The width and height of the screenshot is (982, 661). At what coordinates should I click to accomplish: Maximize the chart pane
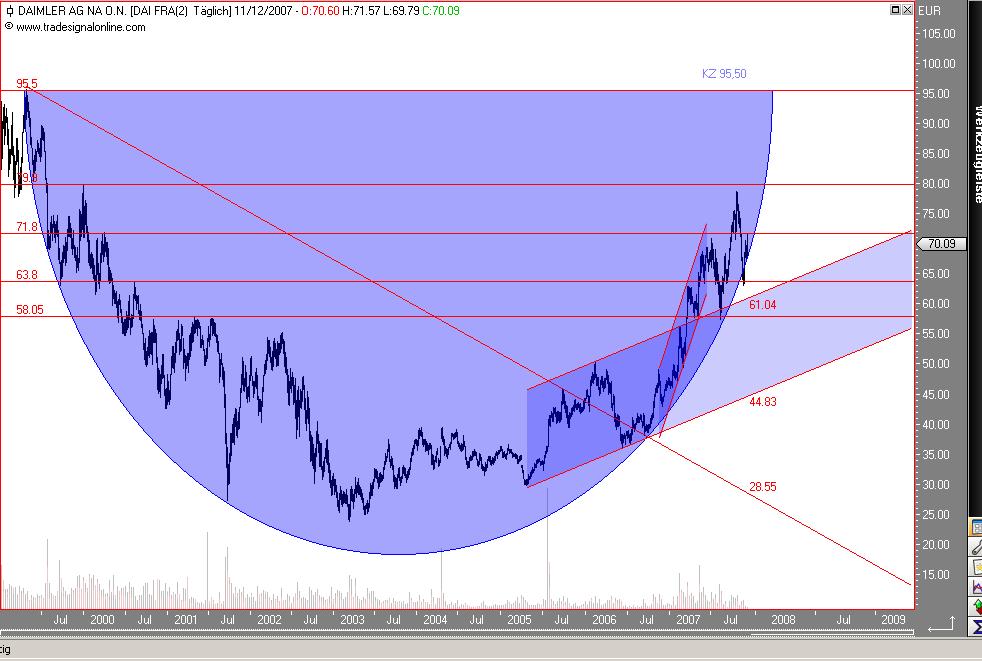pyautogui.click(x=896, y=9)
